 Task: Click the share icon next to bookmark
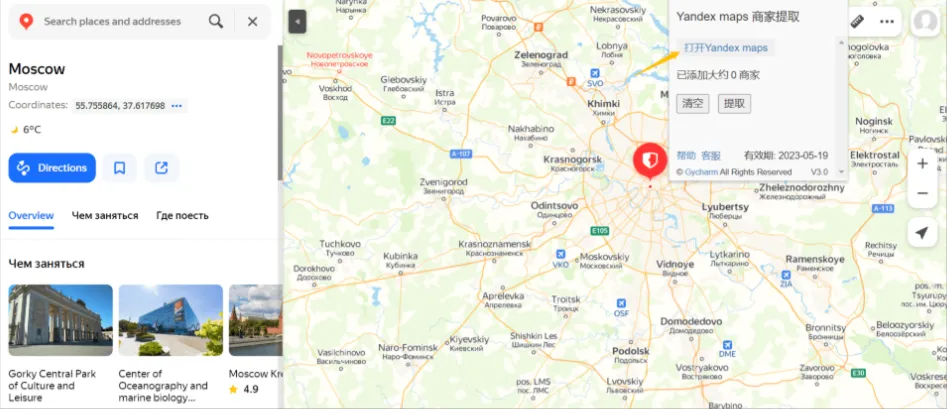pyautogui.click(x=161, y=168)
